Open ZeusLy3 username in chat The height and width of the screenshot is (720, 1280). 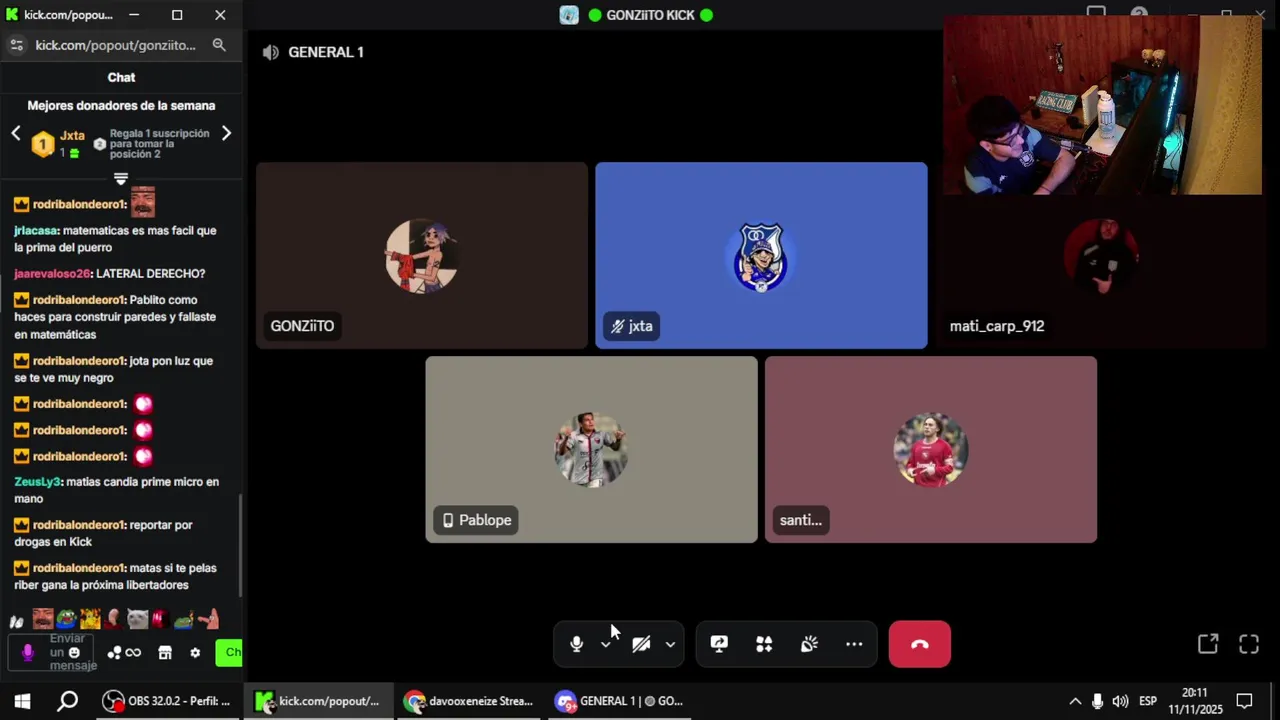(38, 482)
